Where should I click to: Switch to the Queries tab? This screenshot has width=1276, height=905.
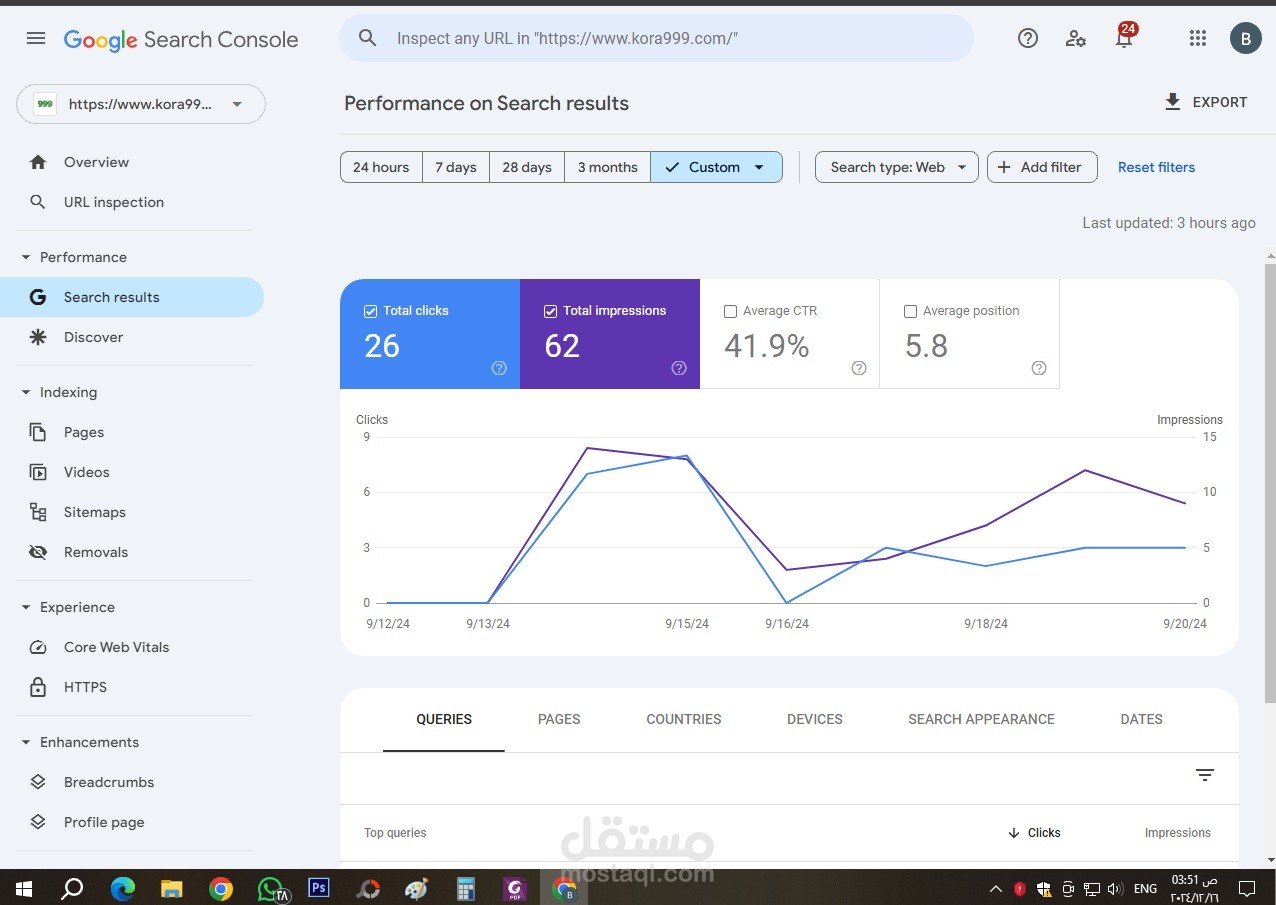coord(444,719)
